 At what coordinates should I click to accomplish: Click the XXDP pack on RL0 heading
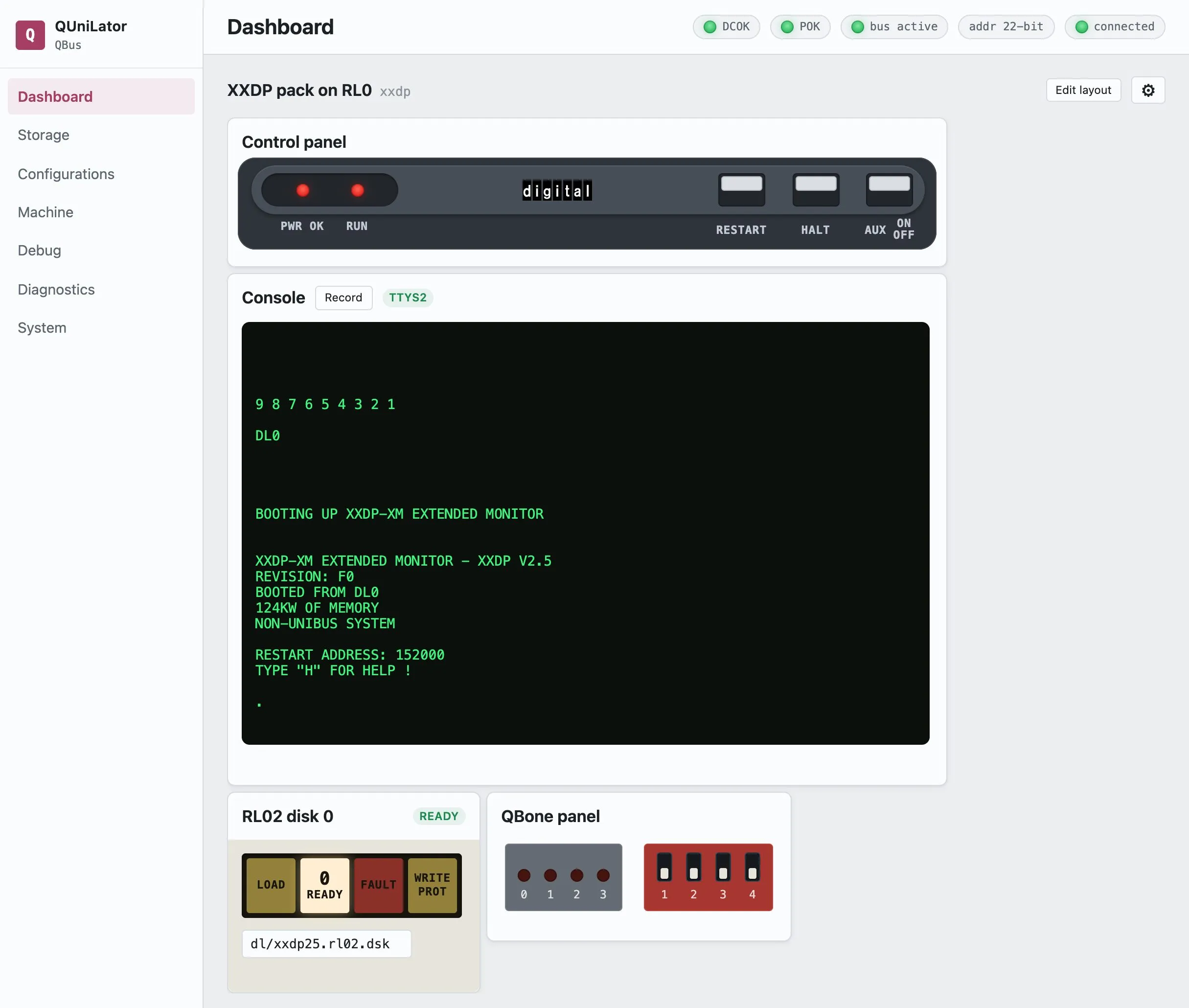(299, 91)
